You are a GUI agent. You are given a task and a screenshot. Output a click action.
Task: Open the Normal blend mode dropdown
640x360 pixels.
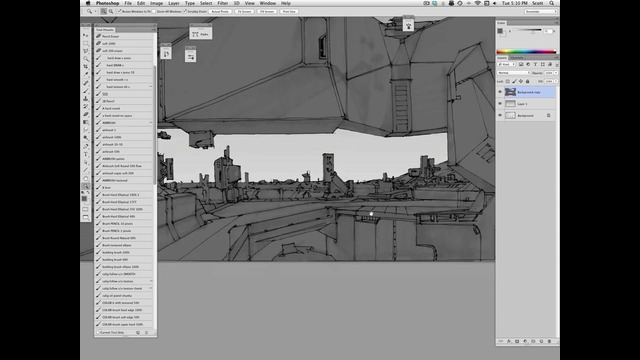click(513, 73)
